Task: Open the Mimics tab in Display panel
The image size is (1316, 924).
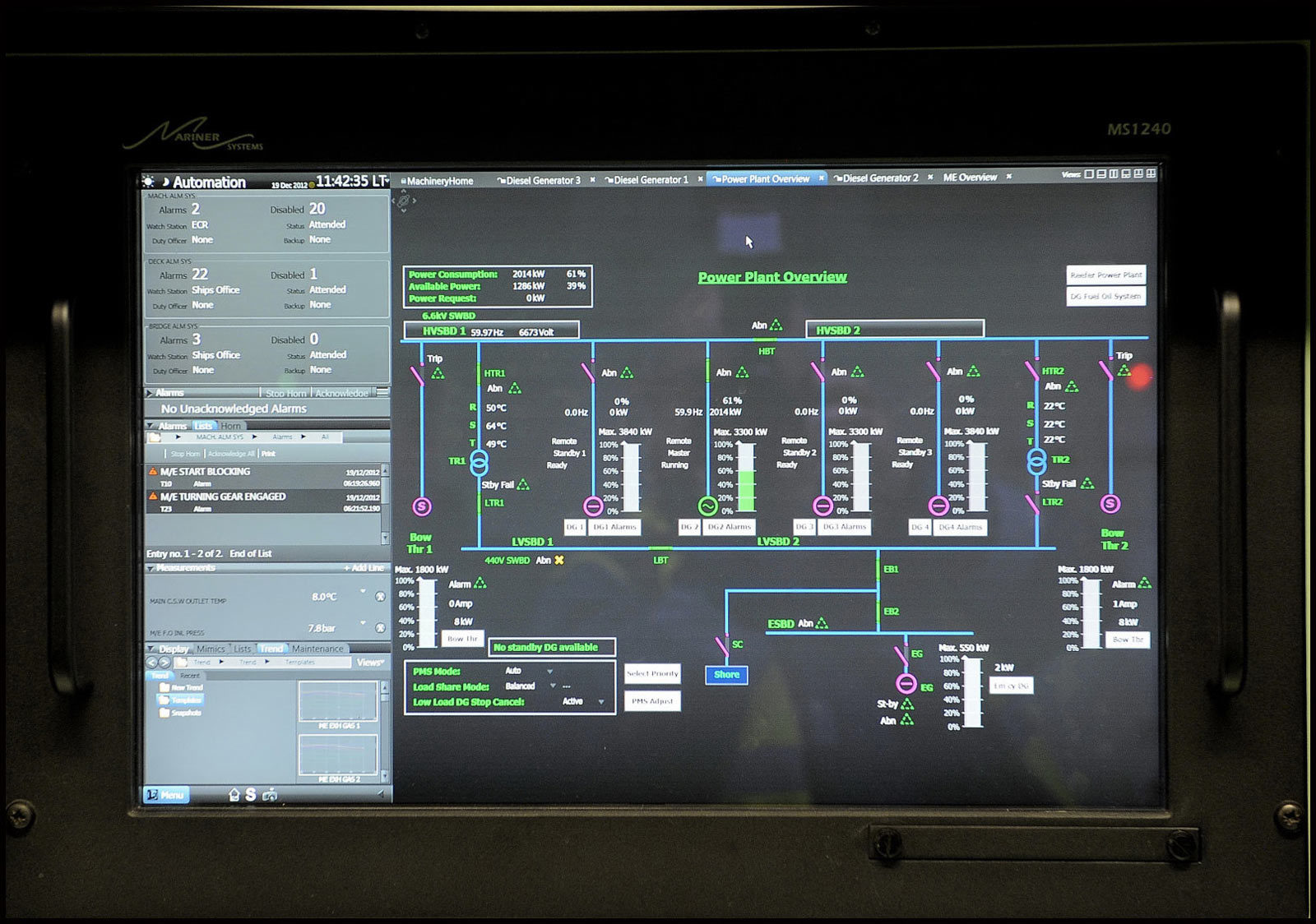Action: coord(211,649)
